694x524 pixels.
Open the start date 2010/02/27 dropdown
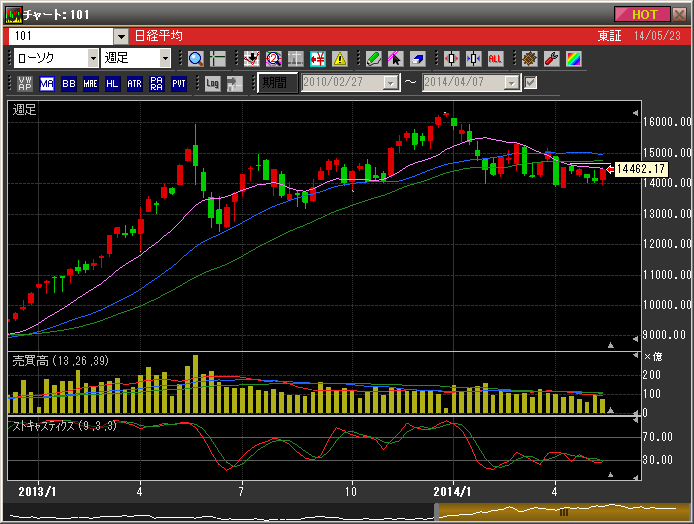[x=390, y=83]
